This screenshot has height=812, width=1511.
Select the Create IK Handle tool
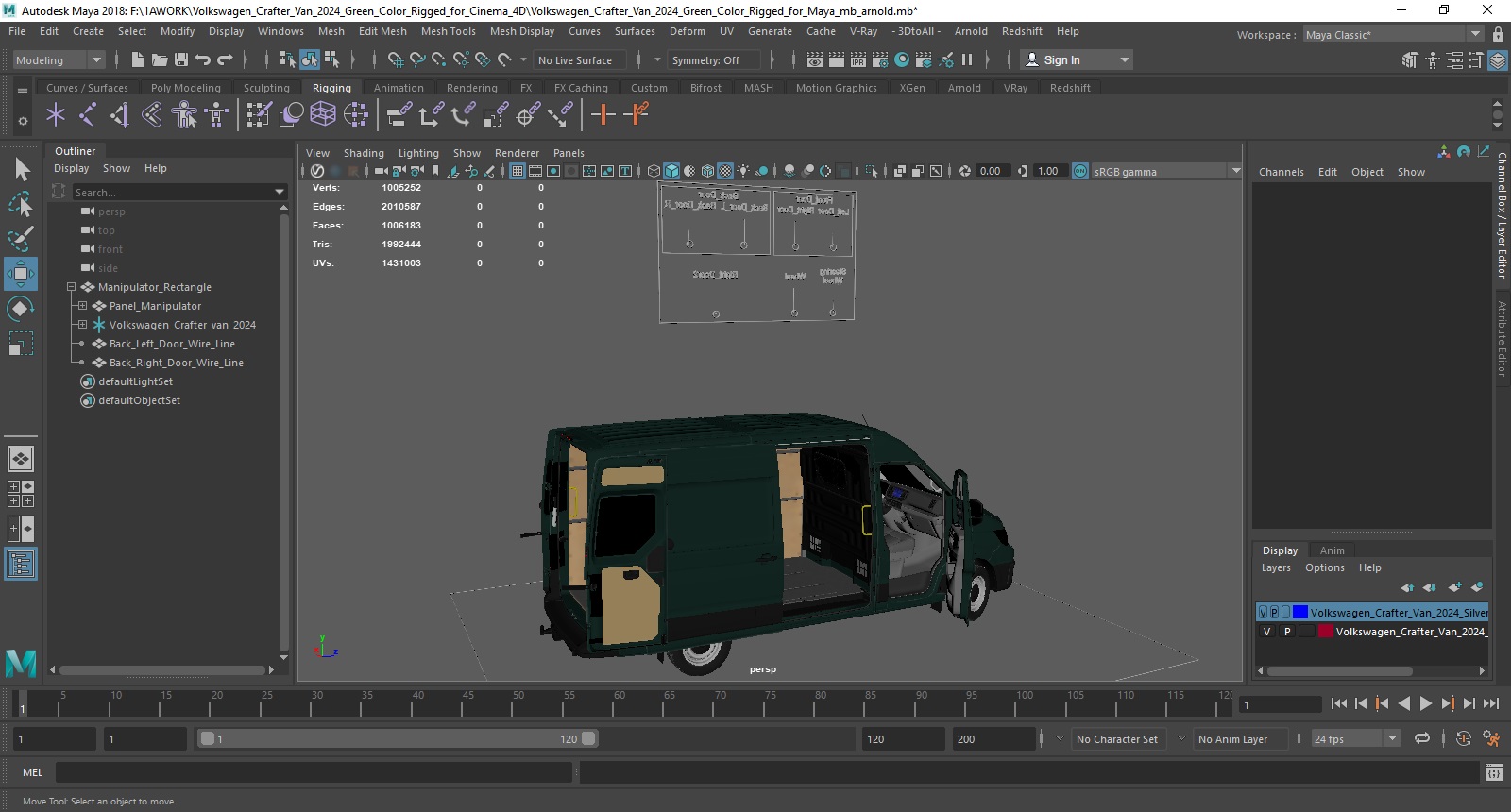coord(120,115)
